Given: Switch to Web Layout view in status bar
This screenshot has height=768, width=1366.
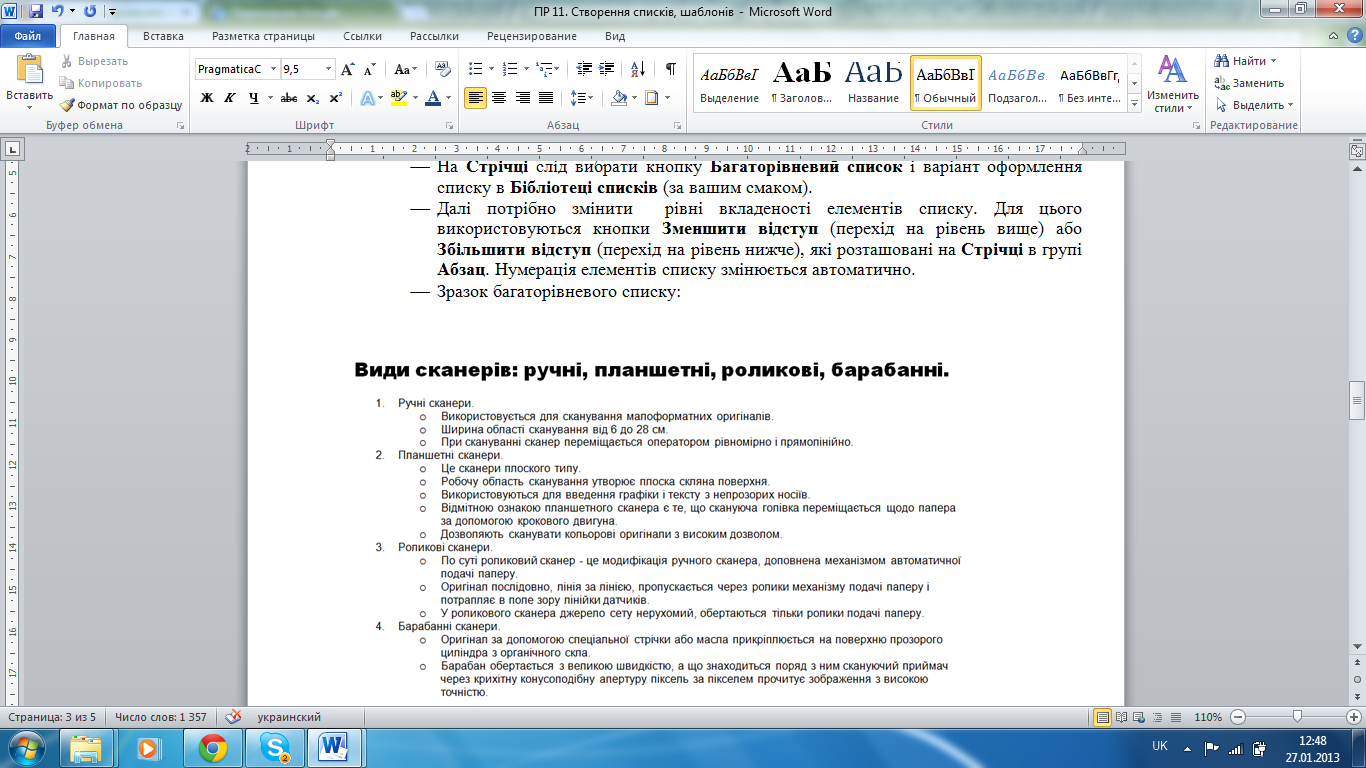Looking at the screenshot, I should [1137, 717].
